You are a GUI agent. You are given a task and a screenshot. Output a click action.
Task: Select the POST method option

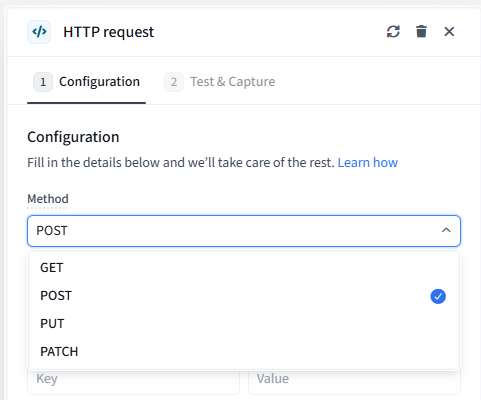click(244, 296)
